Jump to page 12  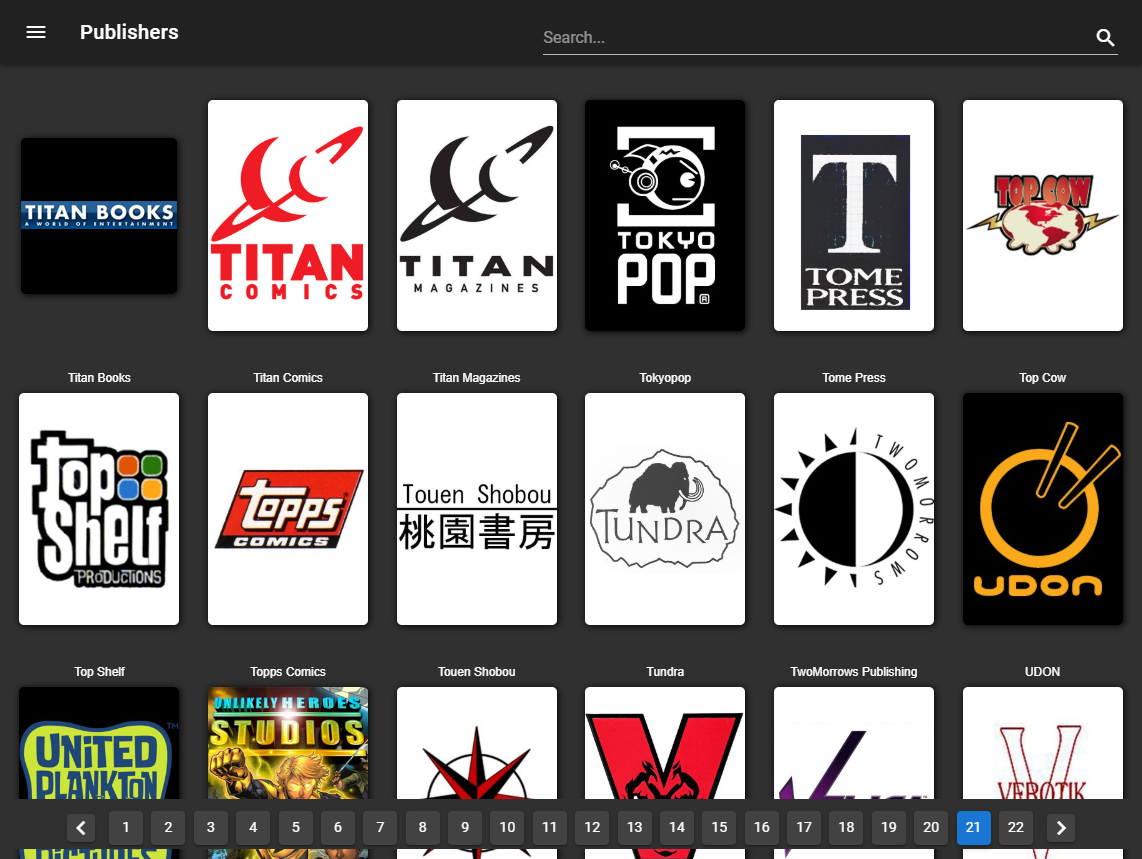pos(592,828)
